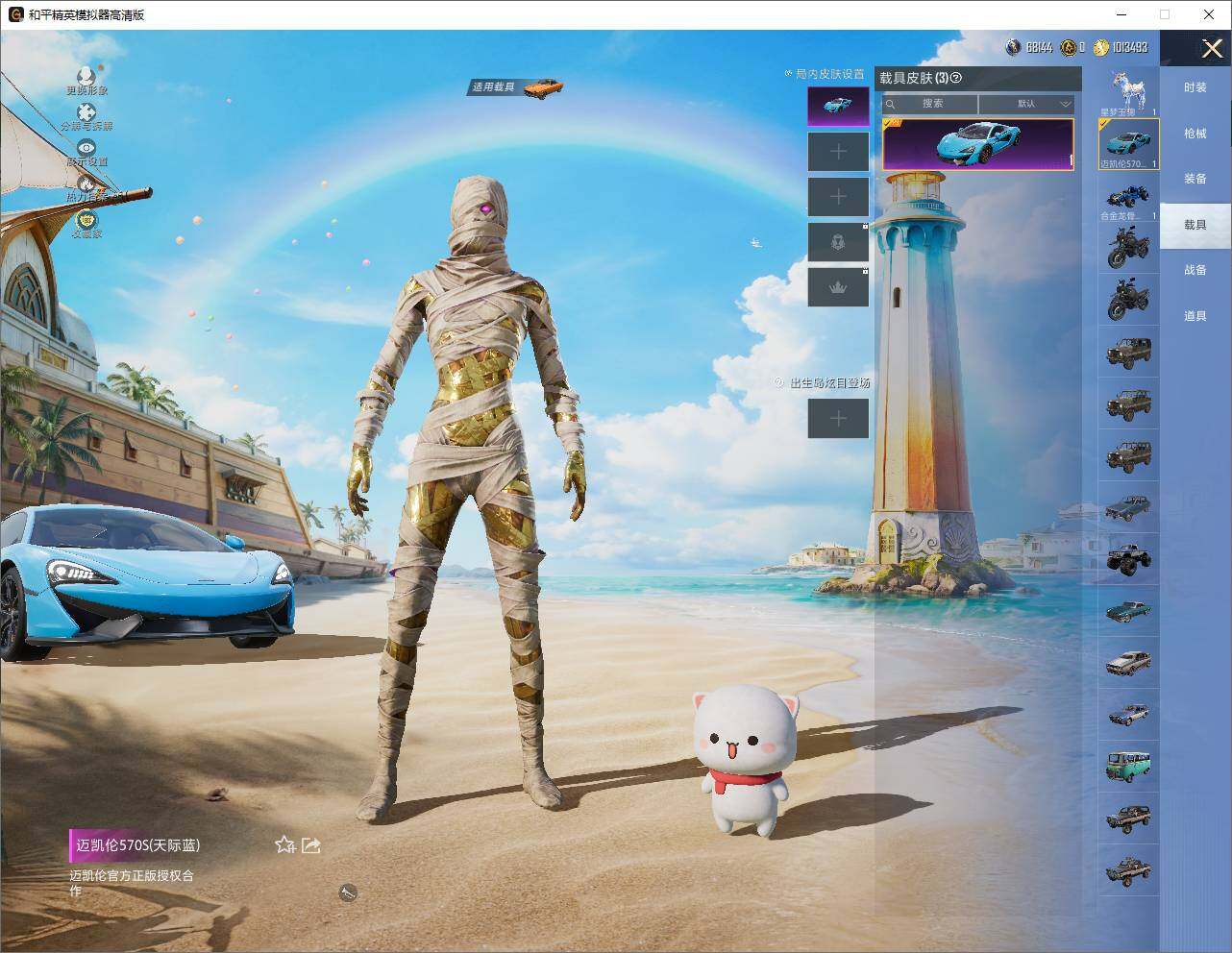The height and width of the screenshot is (953, 1232).
Task: Select the 合金龙骨 buggy vehicle
Action: point(1128,198)
